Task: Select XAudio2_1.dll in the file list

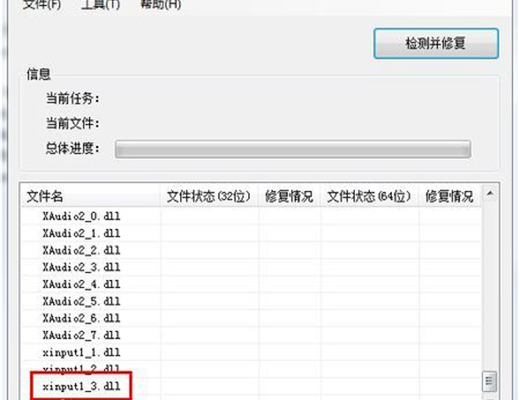Action: [x=81, y=233]
